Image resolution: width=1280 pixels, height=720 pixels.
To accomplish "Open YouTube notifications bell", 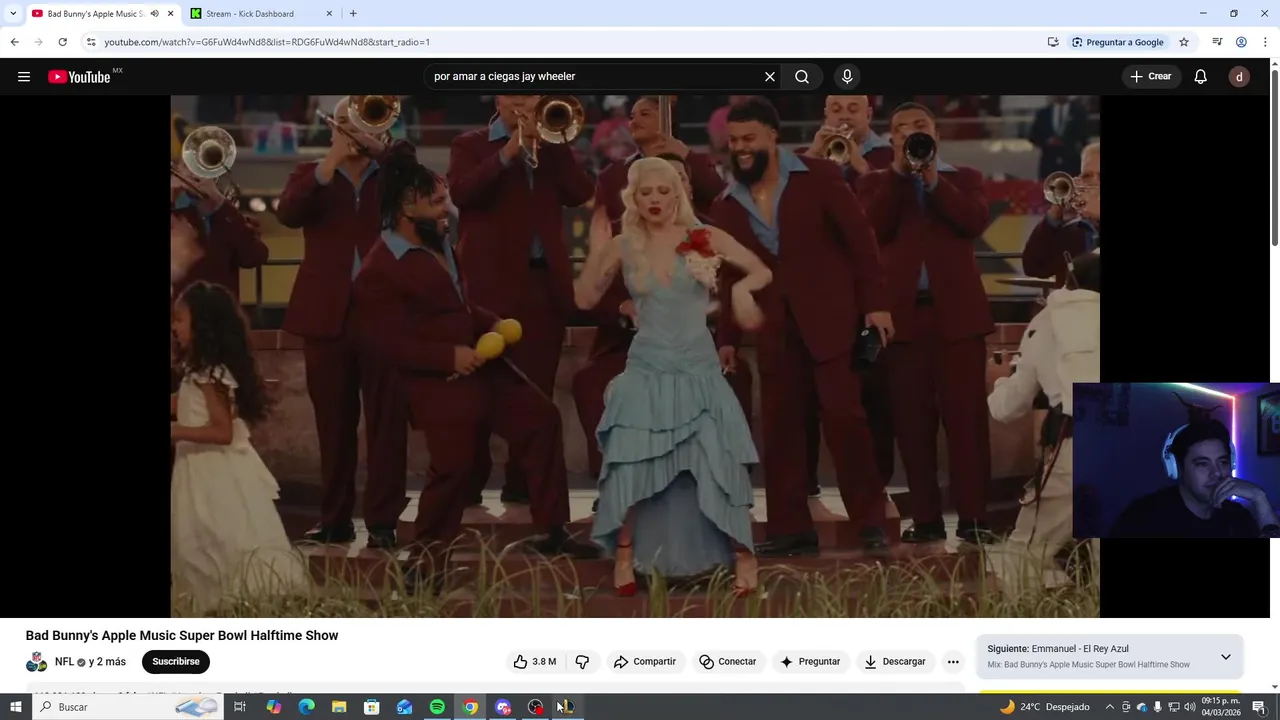I will (x=1201, y=77).
